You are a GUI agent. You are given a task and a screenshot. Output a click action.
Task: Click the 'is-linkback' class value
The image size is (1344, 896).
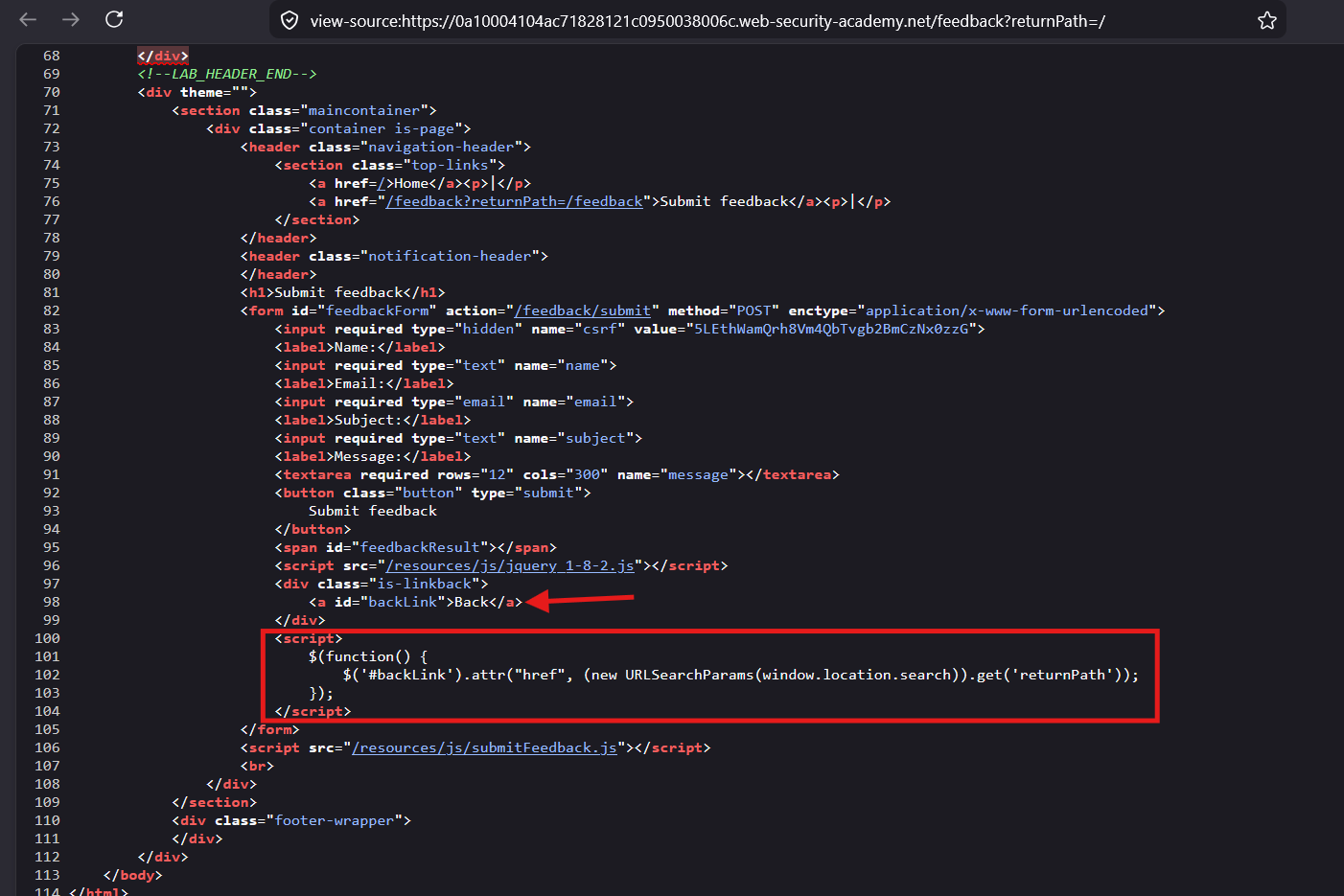coord(424,584)
